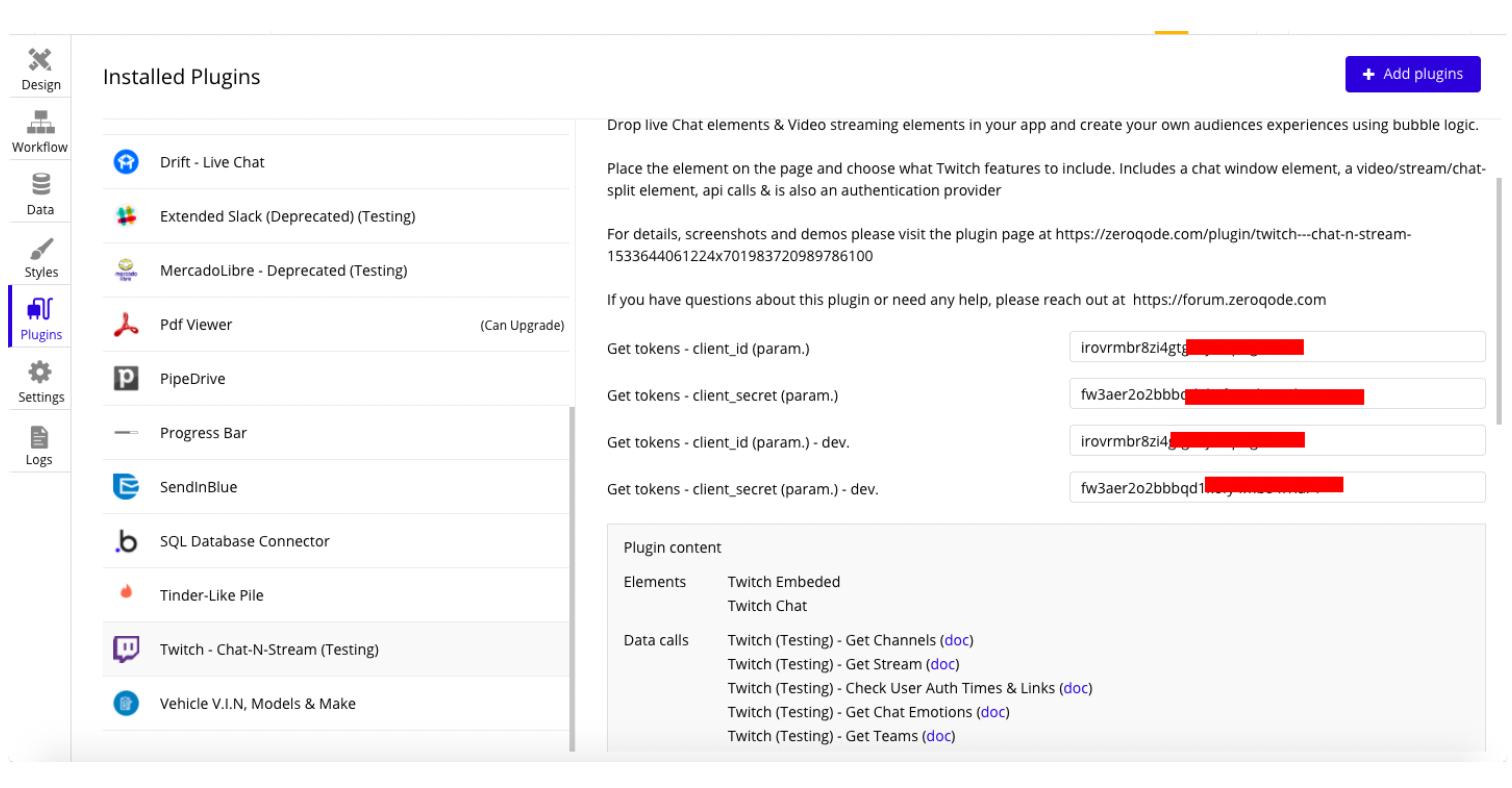Image resolution: width=1512 pixels, height=788 pixels.
Task: Select Extended Slack (Deprecated) plugin row
Action: tap(336, 216)
